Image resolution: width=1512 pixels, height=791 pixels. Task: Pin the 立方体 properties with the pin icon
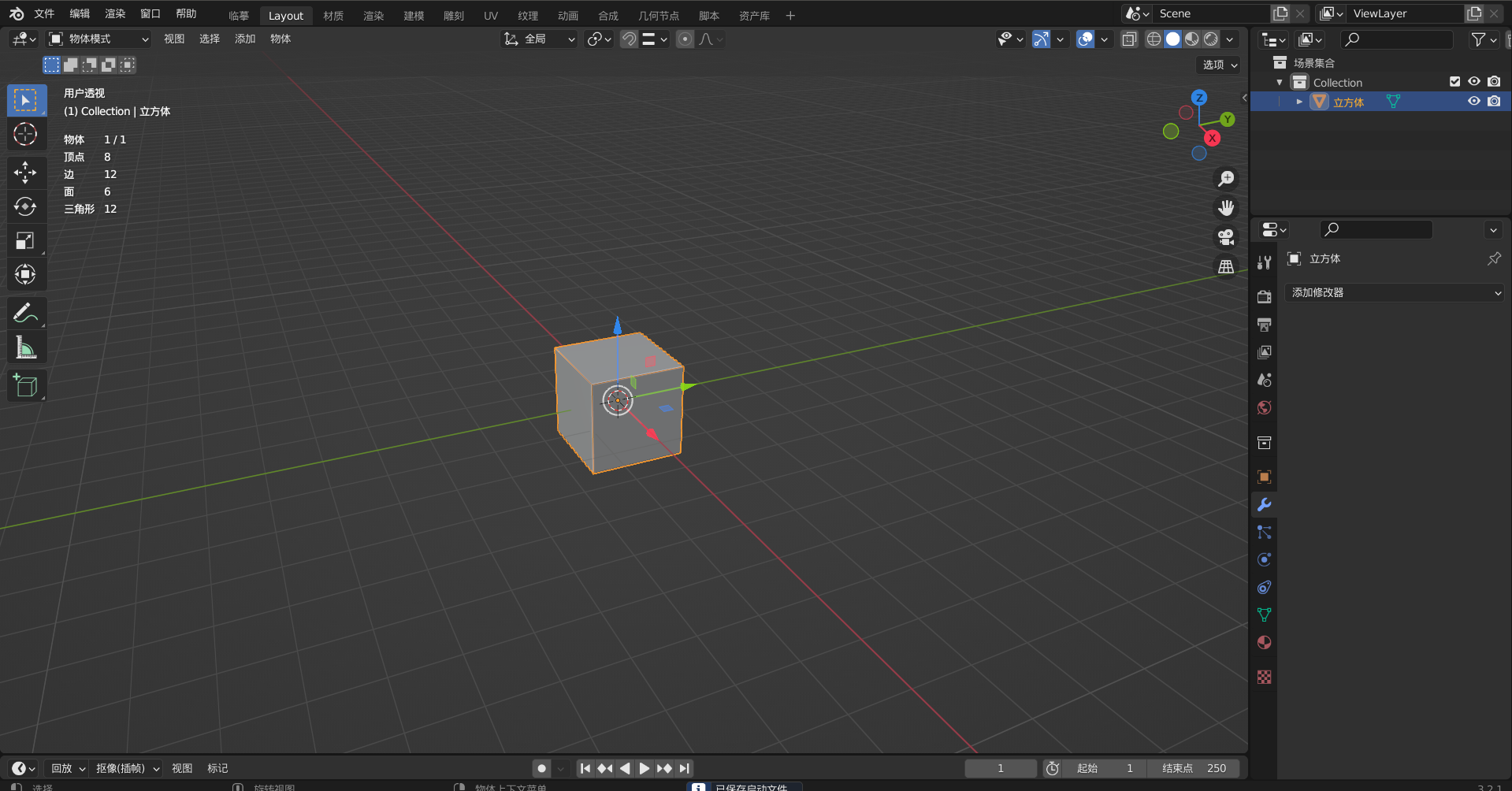click(x=1494, y=258)
